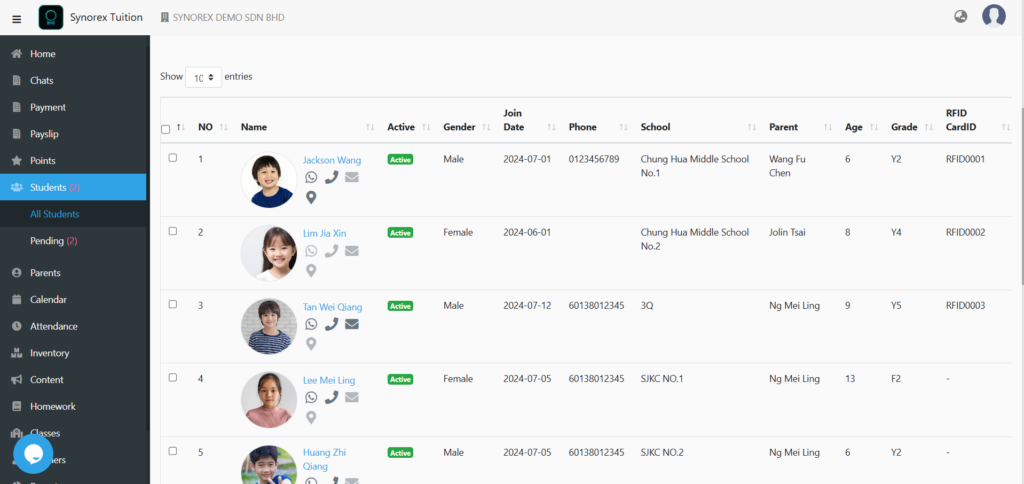1024x484 pixels.
Task: Click phone icon for Tan Wei Qiang
Action: [331, 324]
